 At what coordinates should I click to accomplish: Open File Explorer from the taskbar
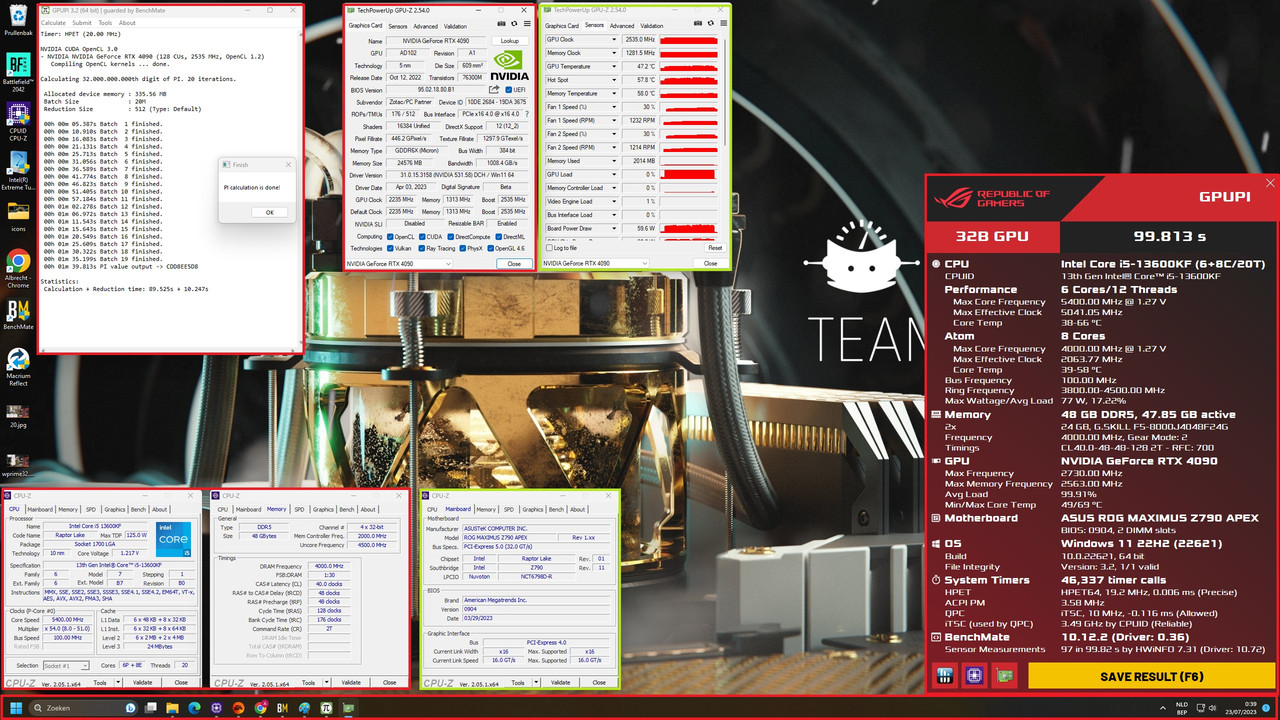point(172,708)
